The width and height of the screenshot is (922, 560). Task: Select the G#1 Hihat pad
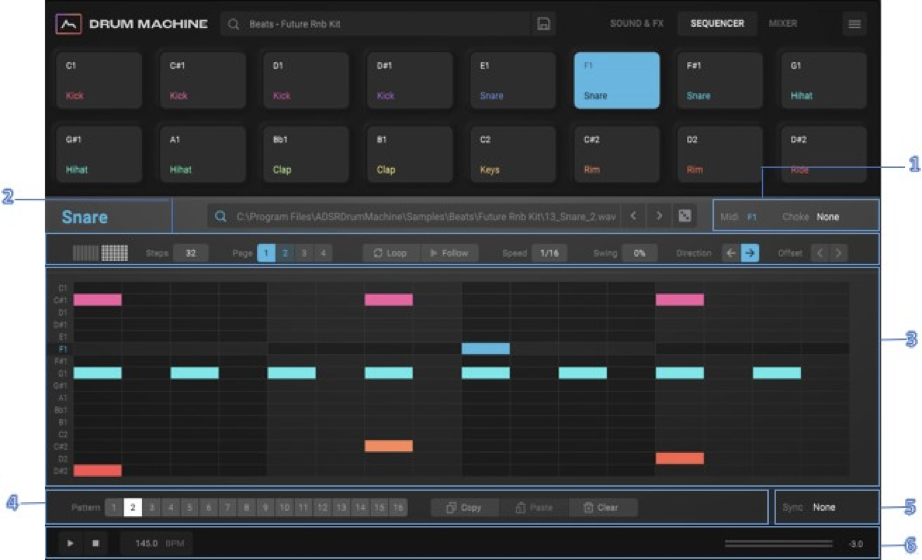pyautogui.click(x=99, y=154)
